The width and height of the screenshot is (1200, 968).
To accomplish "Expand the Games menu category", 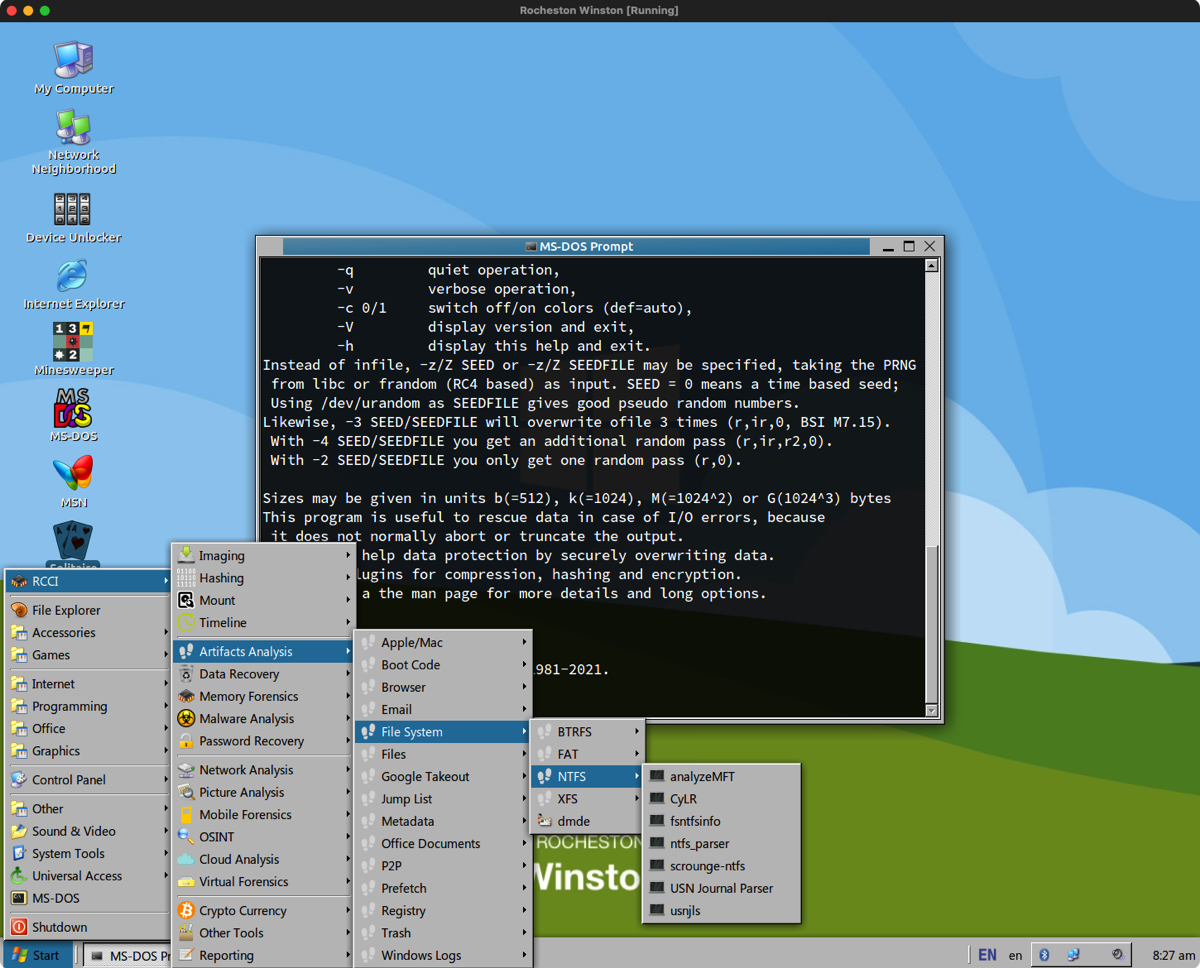I will [51, 655].
